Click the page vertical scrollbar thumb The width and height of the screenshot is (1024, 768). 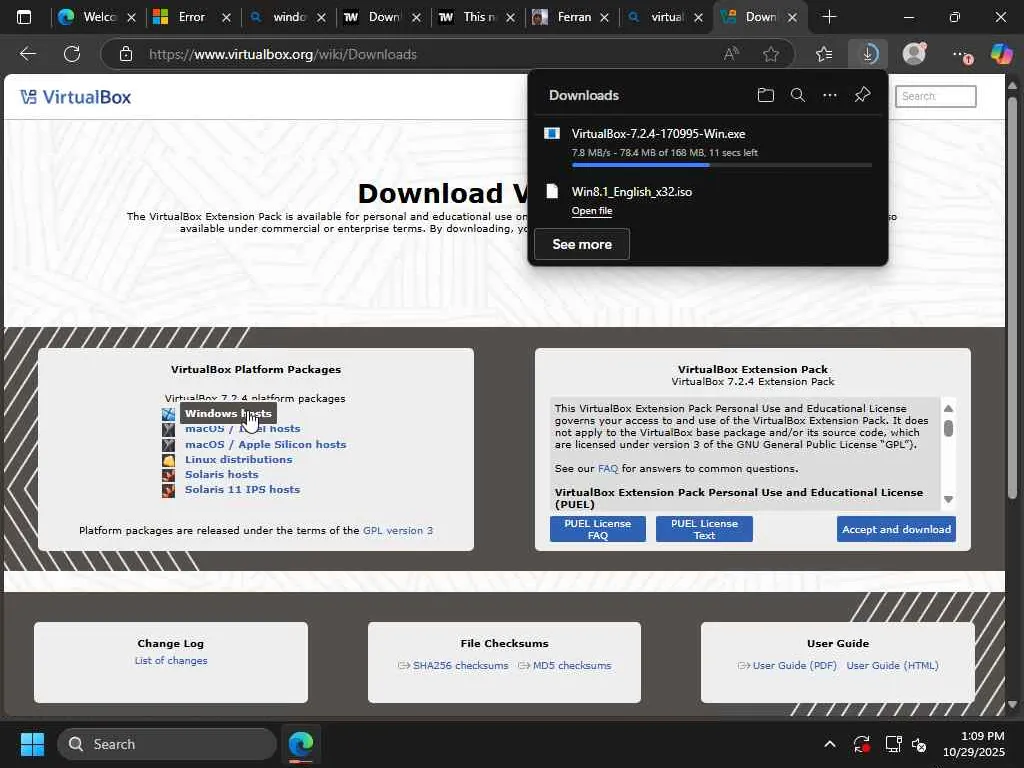click(x=1012, y=297)
